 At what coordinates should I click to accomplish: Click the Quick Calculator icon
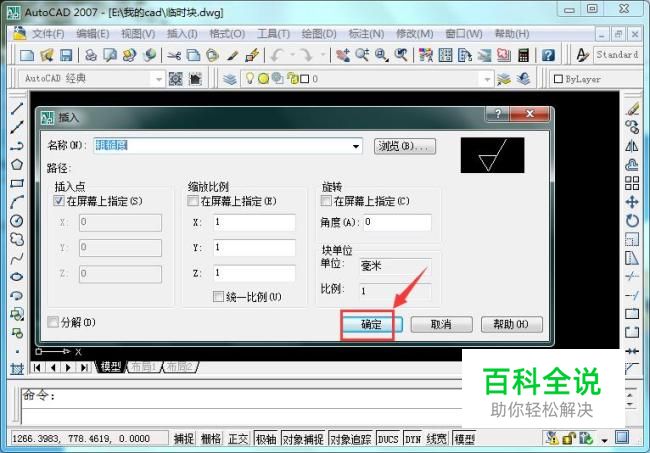pos(524,55)
